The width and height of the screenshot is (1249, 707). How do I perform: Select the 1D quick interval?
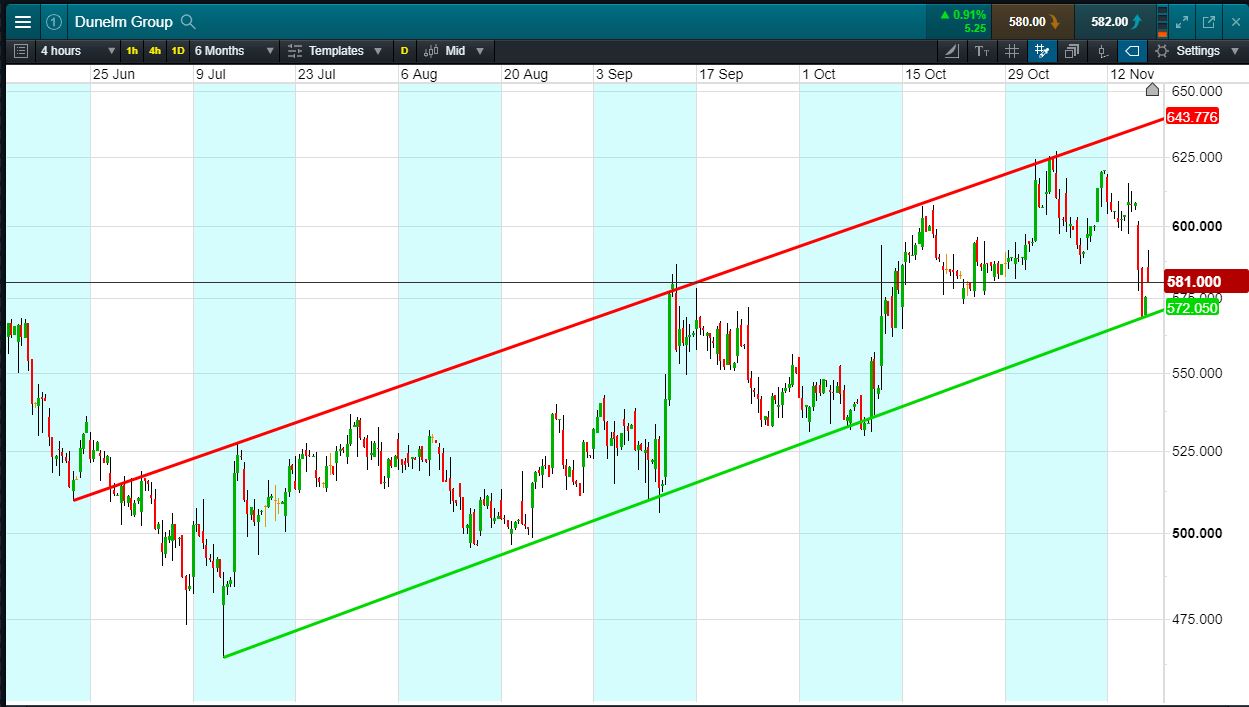pos(178,51)
